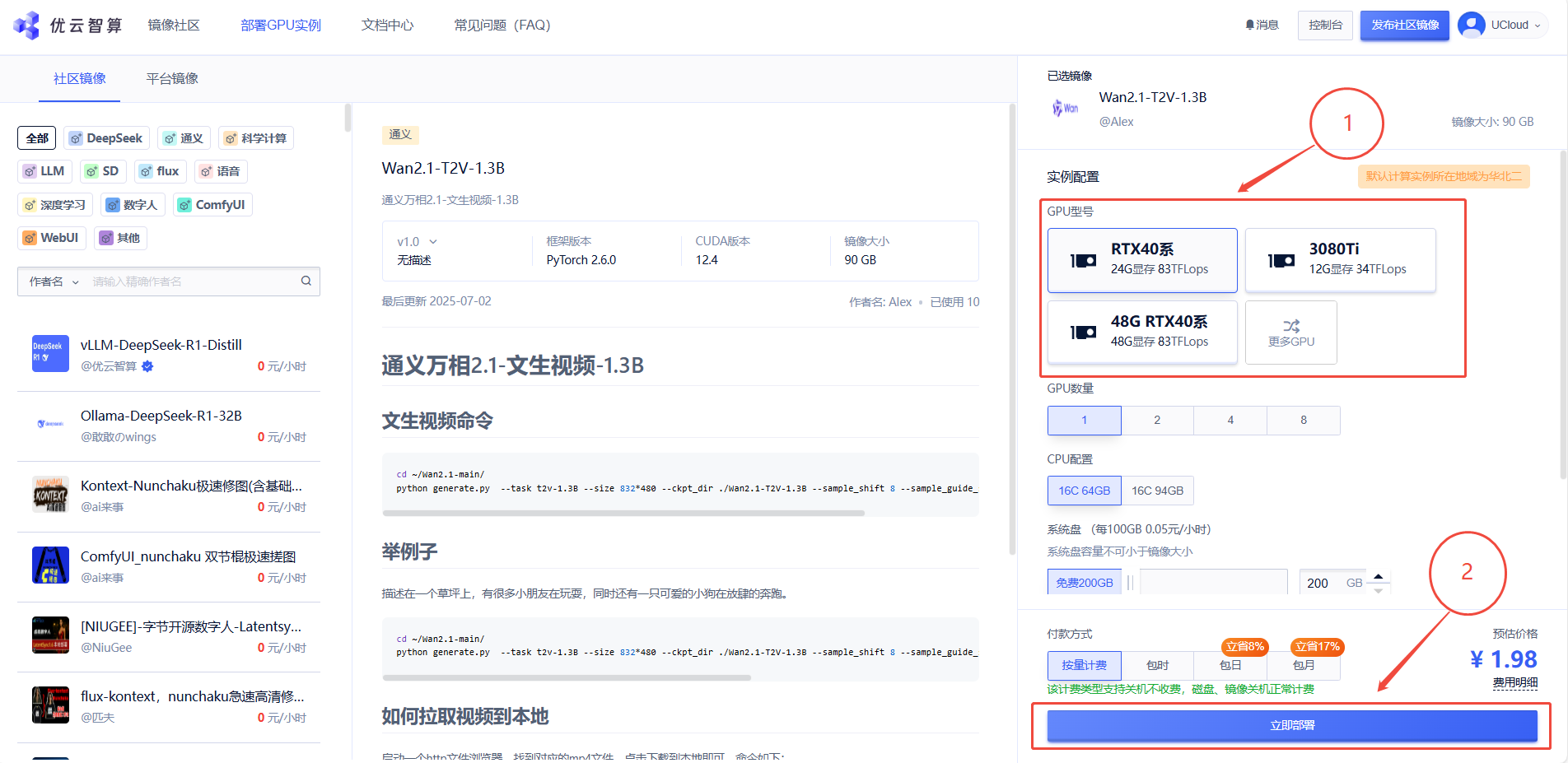Screen dimensions: 1568x763
Task: Filter by 科学计算 tag
Action: click(256, 138)
